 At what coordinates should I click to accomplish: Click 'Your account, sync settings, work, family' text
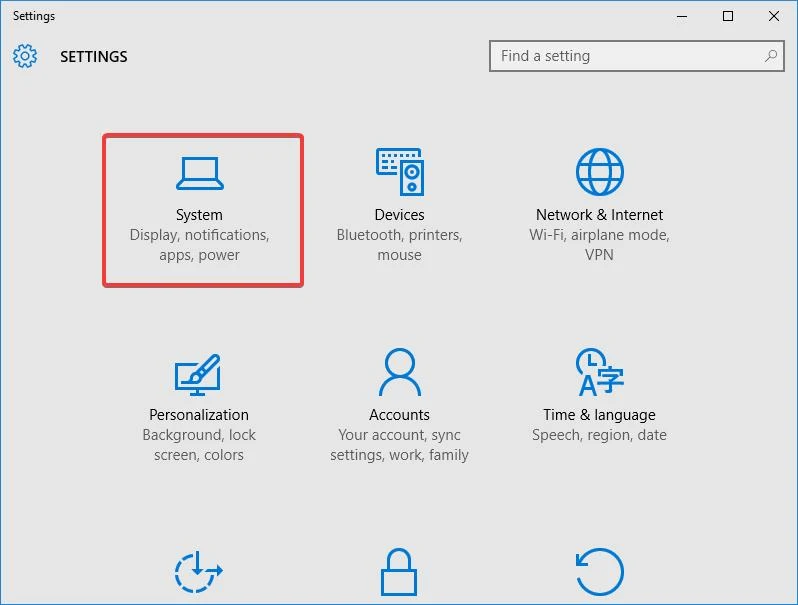click(400, 445)
